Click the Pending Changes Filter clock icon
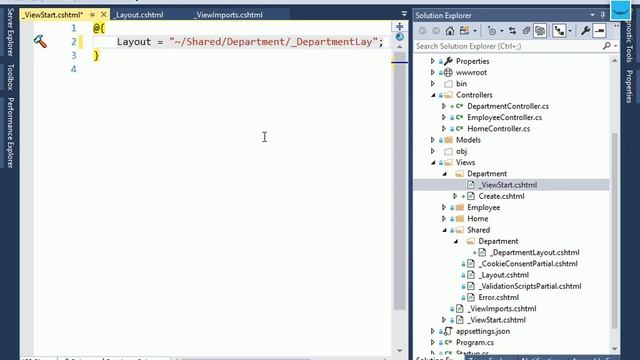Image resolution: width=640 pixels, height=360 pixels. coord(492,31)
